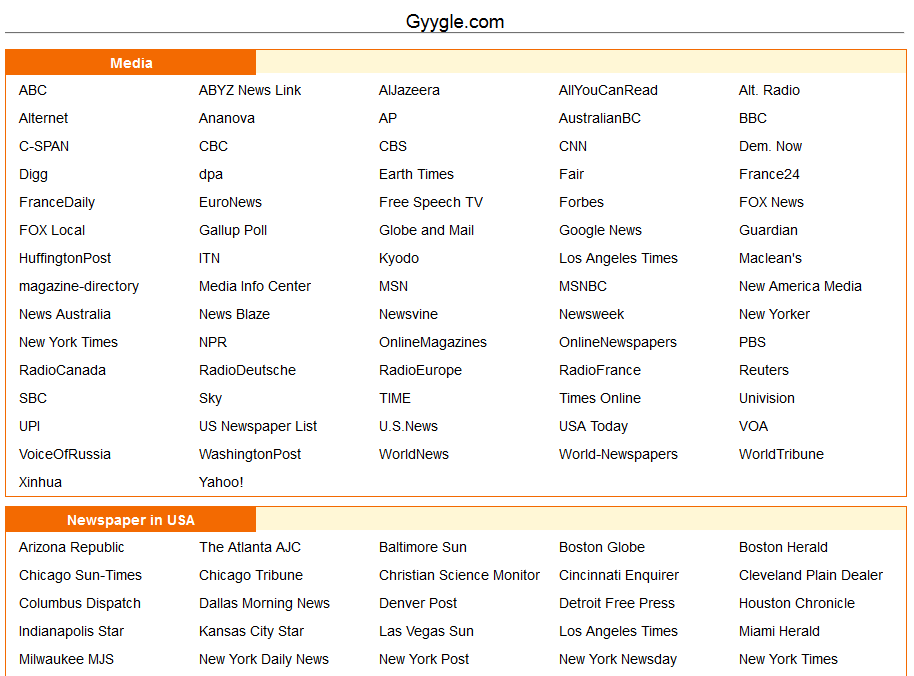This screenshot has height=676, width=914.
Task: Open the WashingtonPost link
Action: click(250, 454)
